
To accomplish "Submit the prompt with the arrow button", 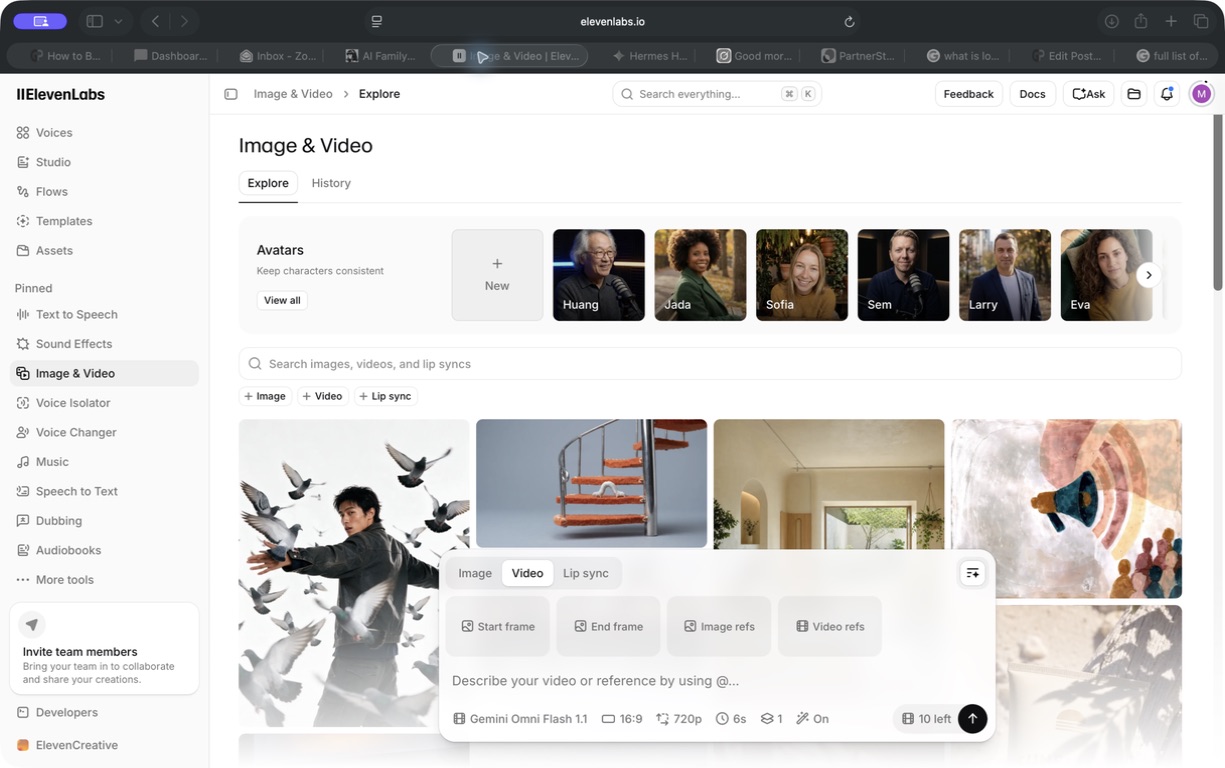I will (x=972, y=719).
